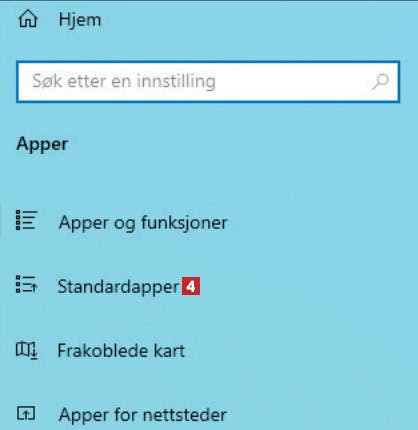
Task: Click the Apper og funksjoner list icon
Action: coord(26,220)
